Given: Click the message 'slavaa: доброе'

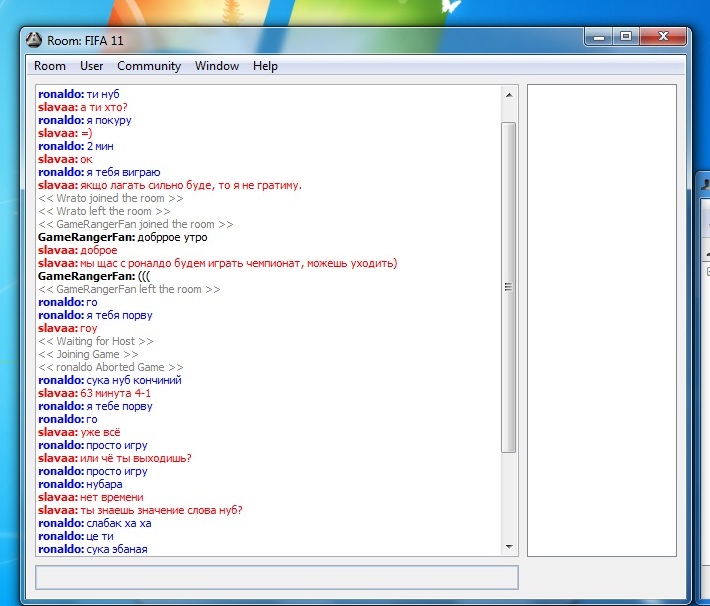Looking at the screenshot, I should coord(77,250).
